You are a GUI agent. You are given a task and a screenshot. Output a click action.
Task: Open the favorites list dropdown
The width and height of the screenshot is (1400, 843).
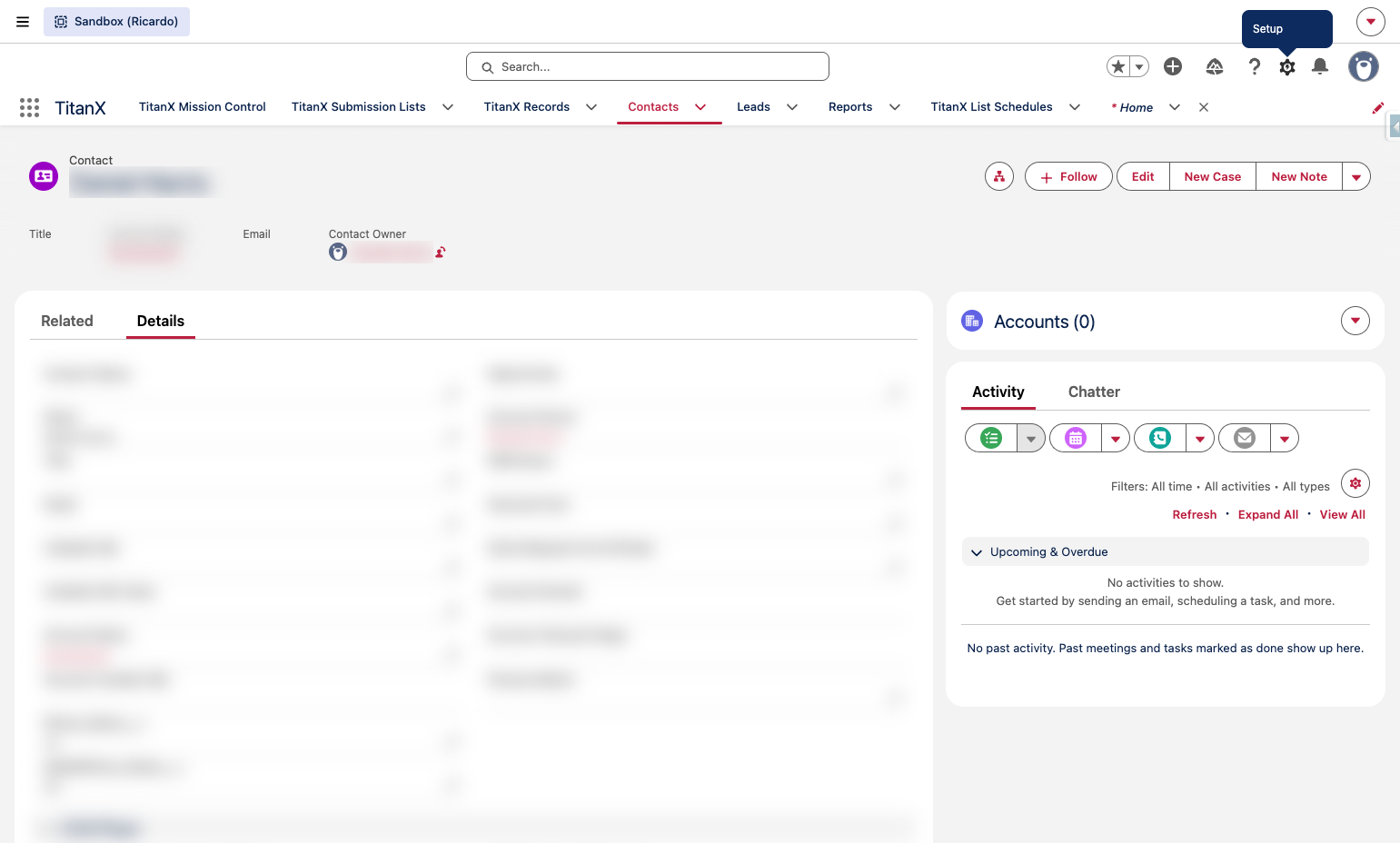(1139, 66)
